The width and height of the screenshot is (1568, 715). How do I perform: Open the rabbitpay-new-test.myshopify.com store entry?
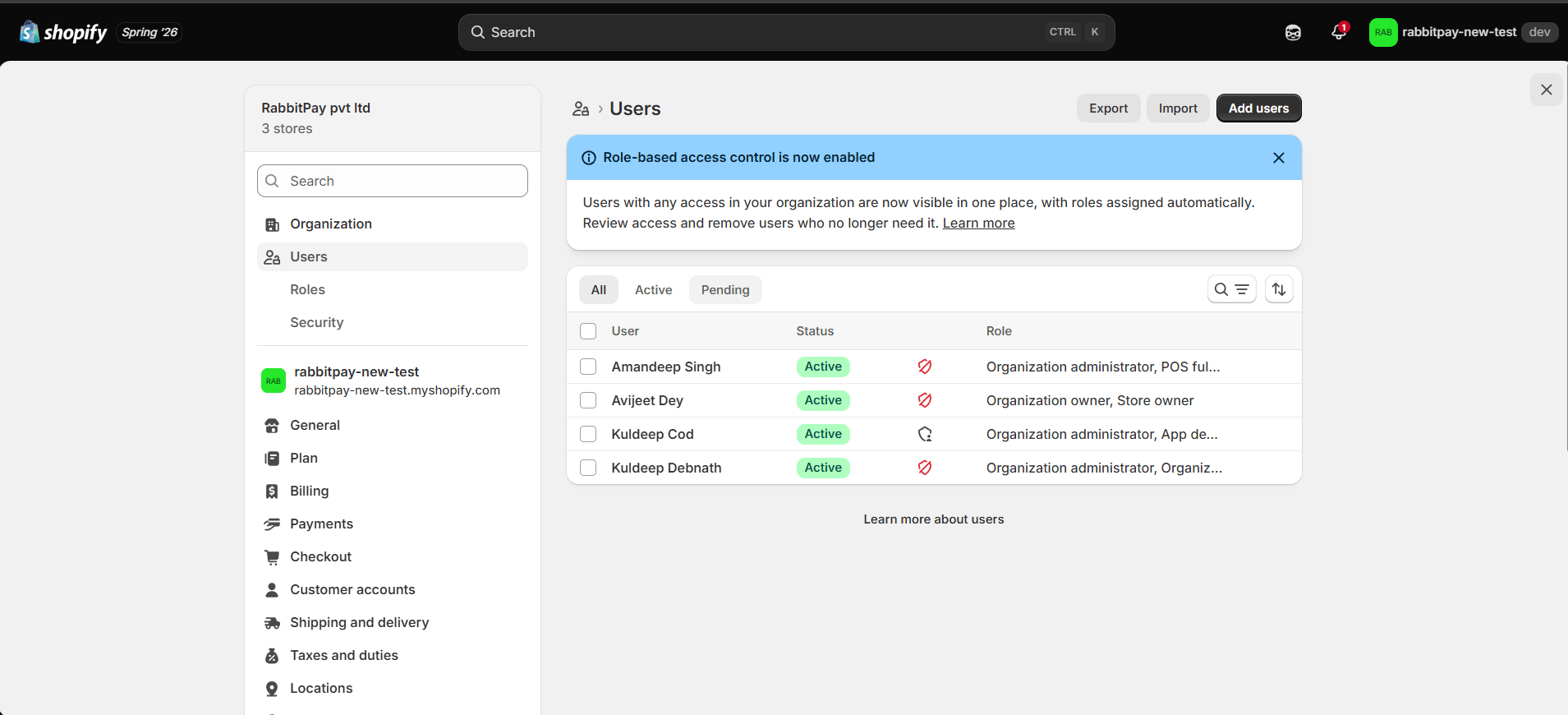click(x=393, y=381)
